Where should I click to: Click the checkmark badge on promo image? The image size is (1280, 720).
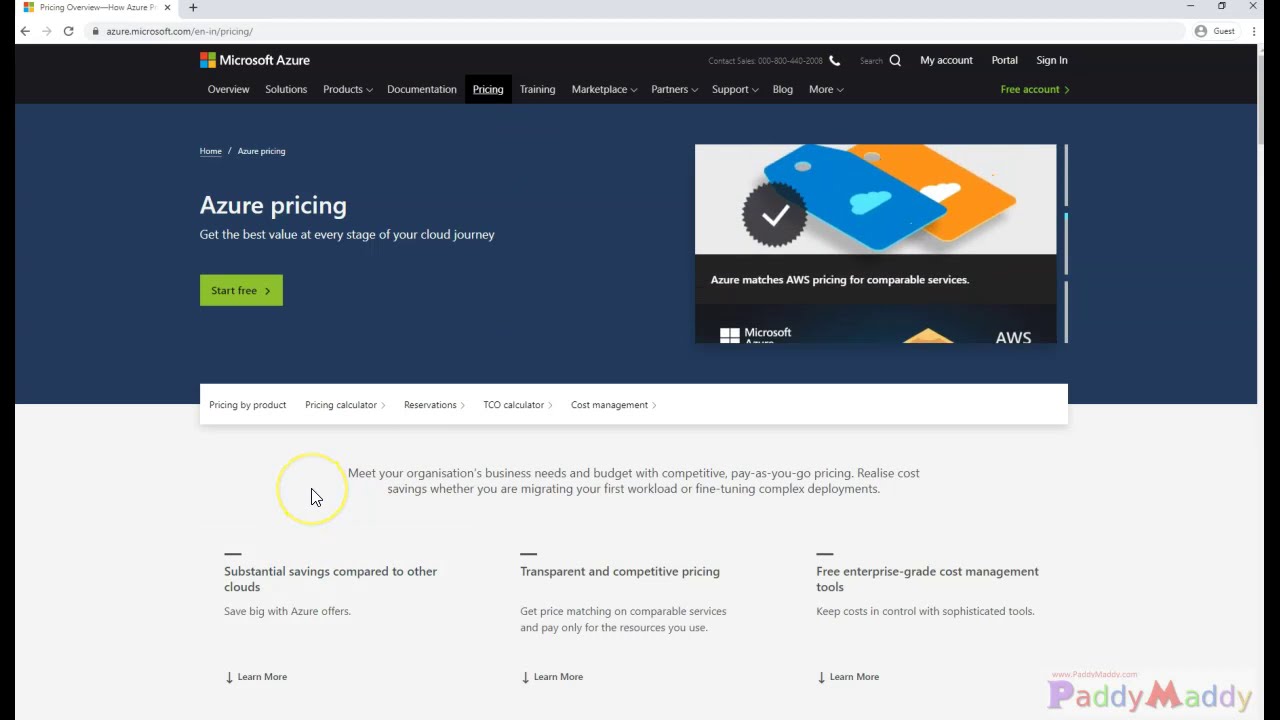pyautogui.click(x=775, y=214)
